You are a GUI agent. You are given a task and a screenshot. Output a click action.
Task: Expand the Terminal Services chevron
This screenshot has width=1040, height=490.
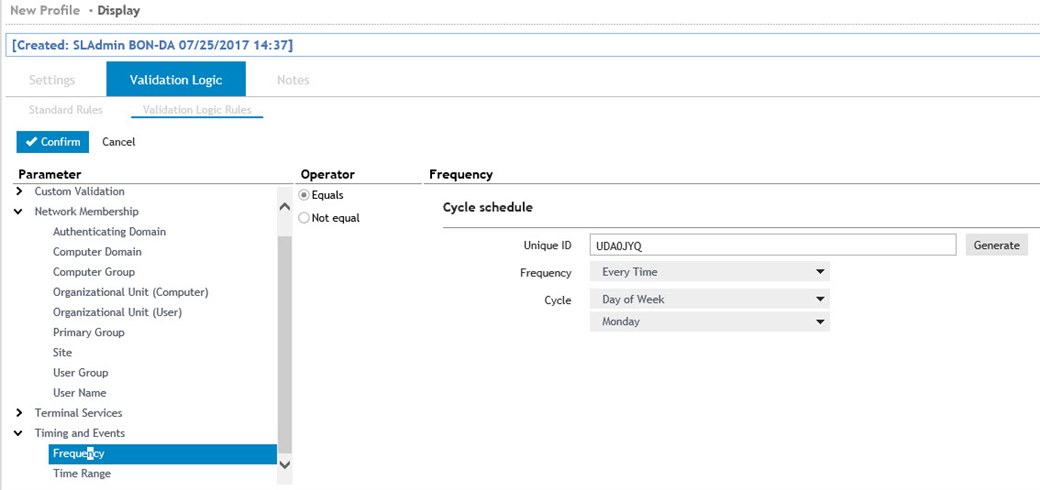coord(19,412)
